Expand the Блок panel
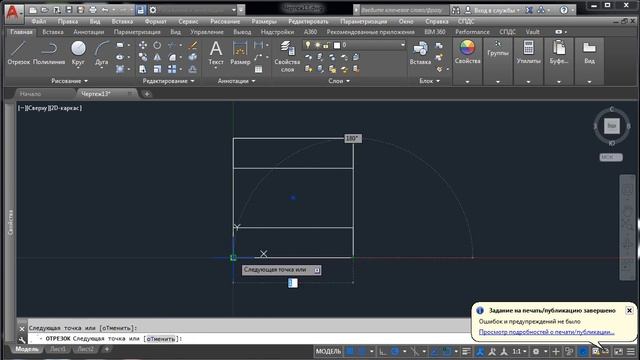640x360 pixels. 429,81
